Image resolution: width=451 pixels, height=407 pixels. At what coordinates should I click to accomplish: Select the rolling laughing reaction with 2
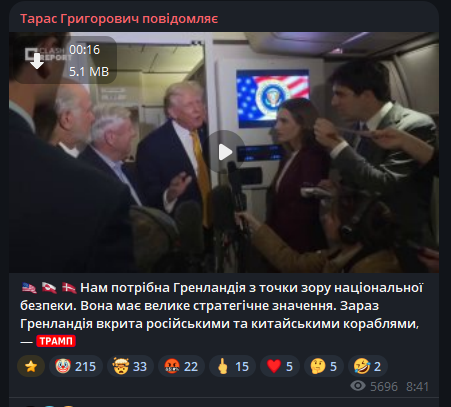[x=368, y=366]
